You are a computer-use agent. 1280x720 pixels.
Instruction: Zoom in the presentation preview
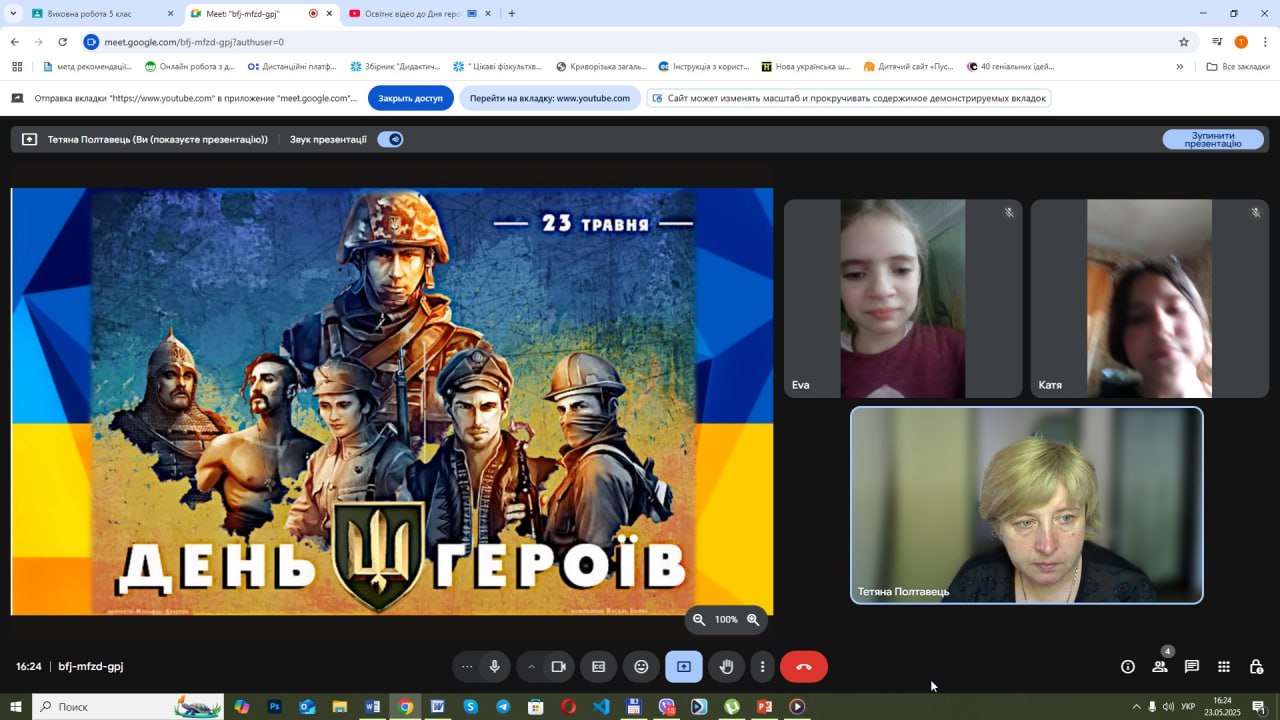(x=754, y=620)
